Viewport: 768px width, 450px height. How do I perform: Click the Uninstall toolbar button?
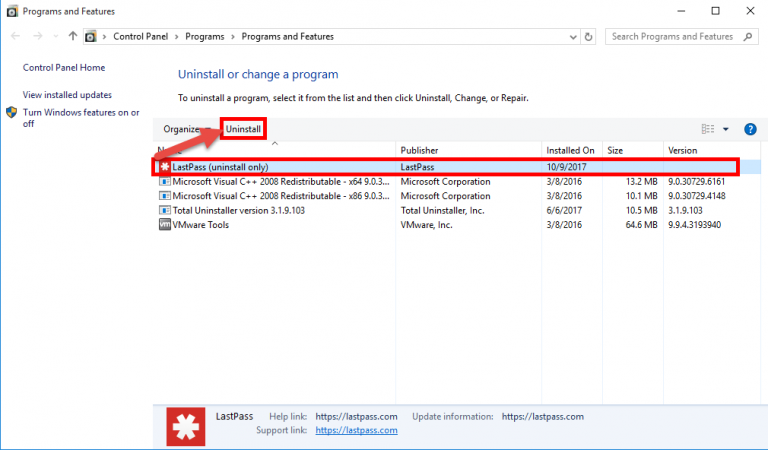pyautogui.click(x=243, y=129)
